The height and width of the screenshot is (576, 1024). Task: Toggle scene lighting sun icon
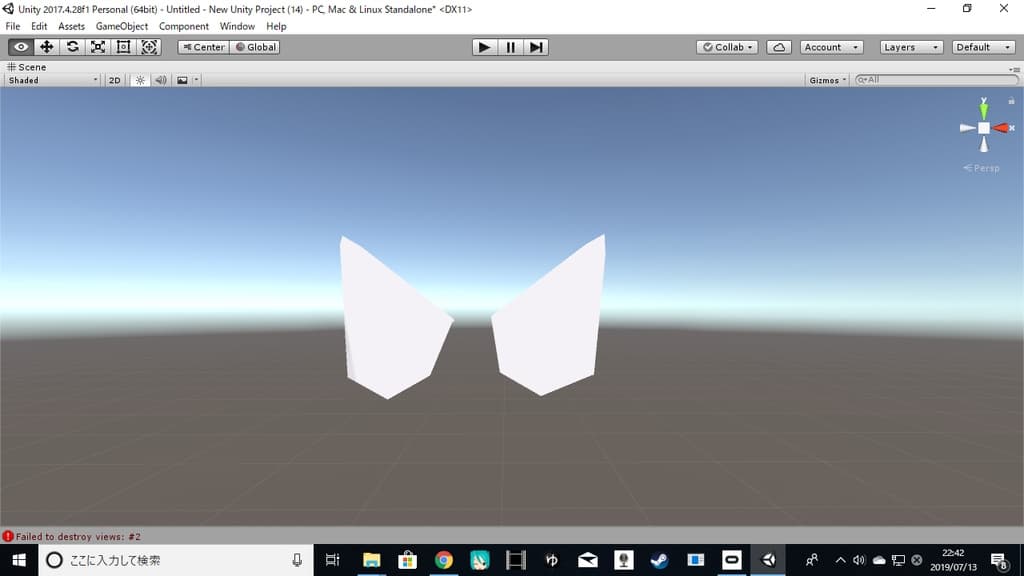(x=140, y=80)
